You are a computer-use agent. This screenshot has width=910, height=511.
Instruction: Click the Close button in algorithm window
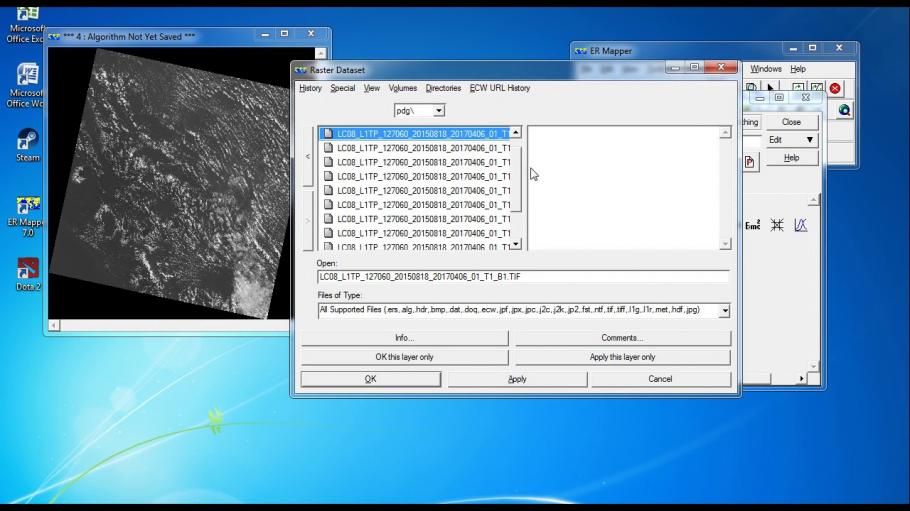792,122
